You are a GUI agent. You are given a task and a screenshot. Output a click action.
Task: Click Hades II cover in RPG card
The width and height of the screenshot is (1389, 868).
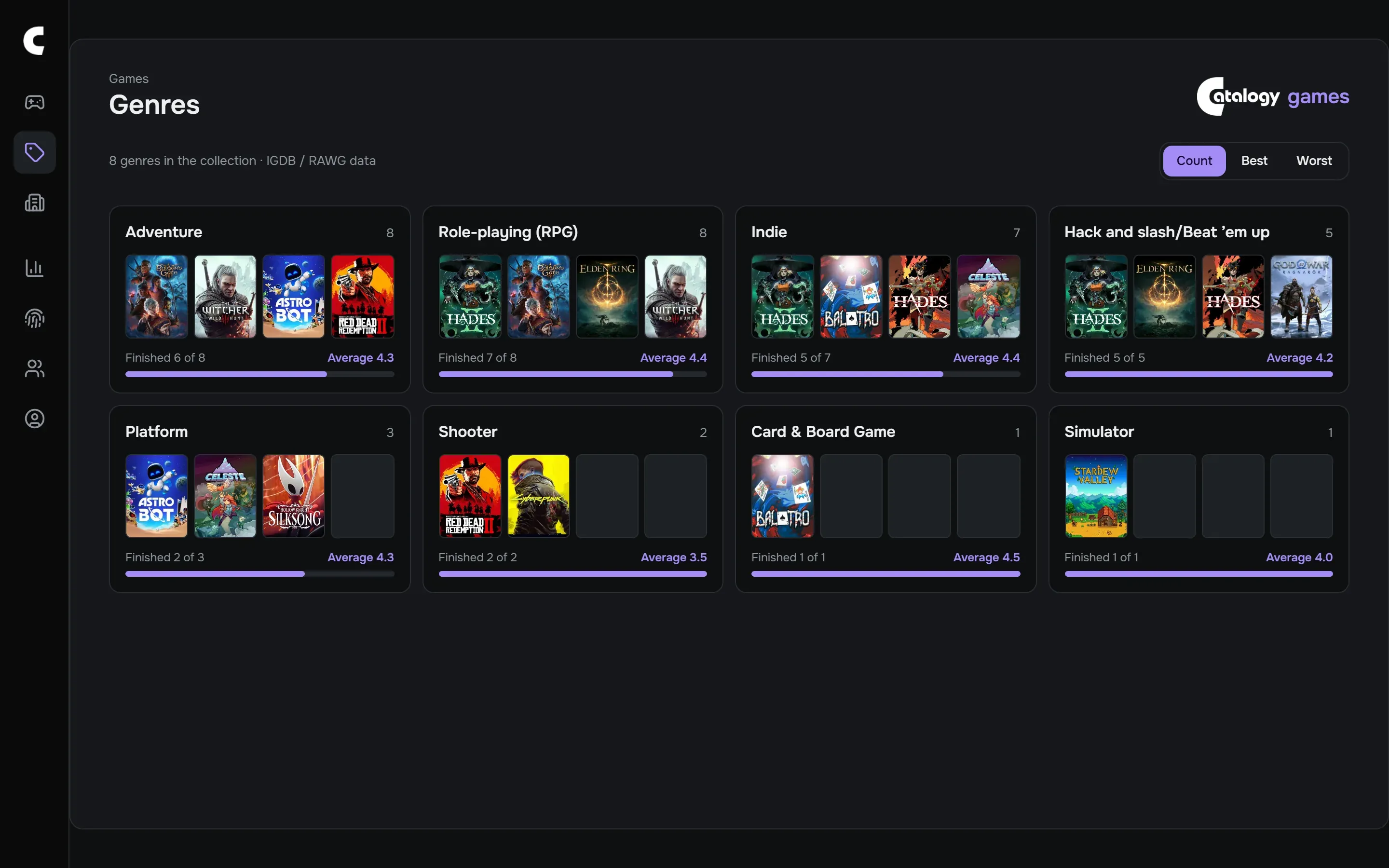click(x=469, y=297)
